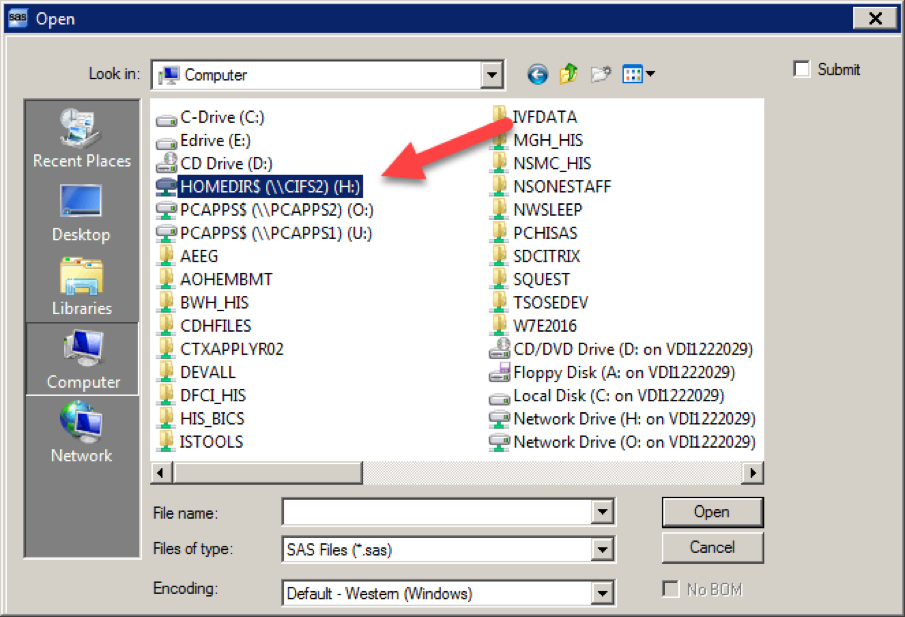905x617 pixels.
Task: Enable the Submit checkbox
Action: point(802,69)
